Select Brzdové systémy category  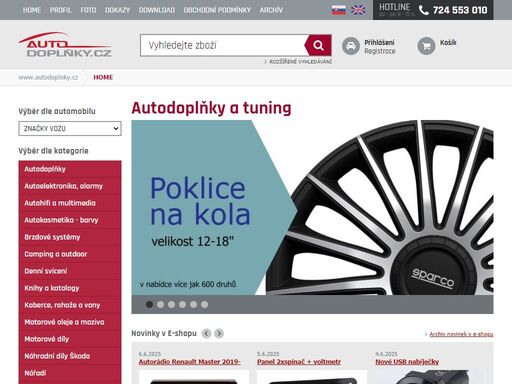[x=70, y=237]
